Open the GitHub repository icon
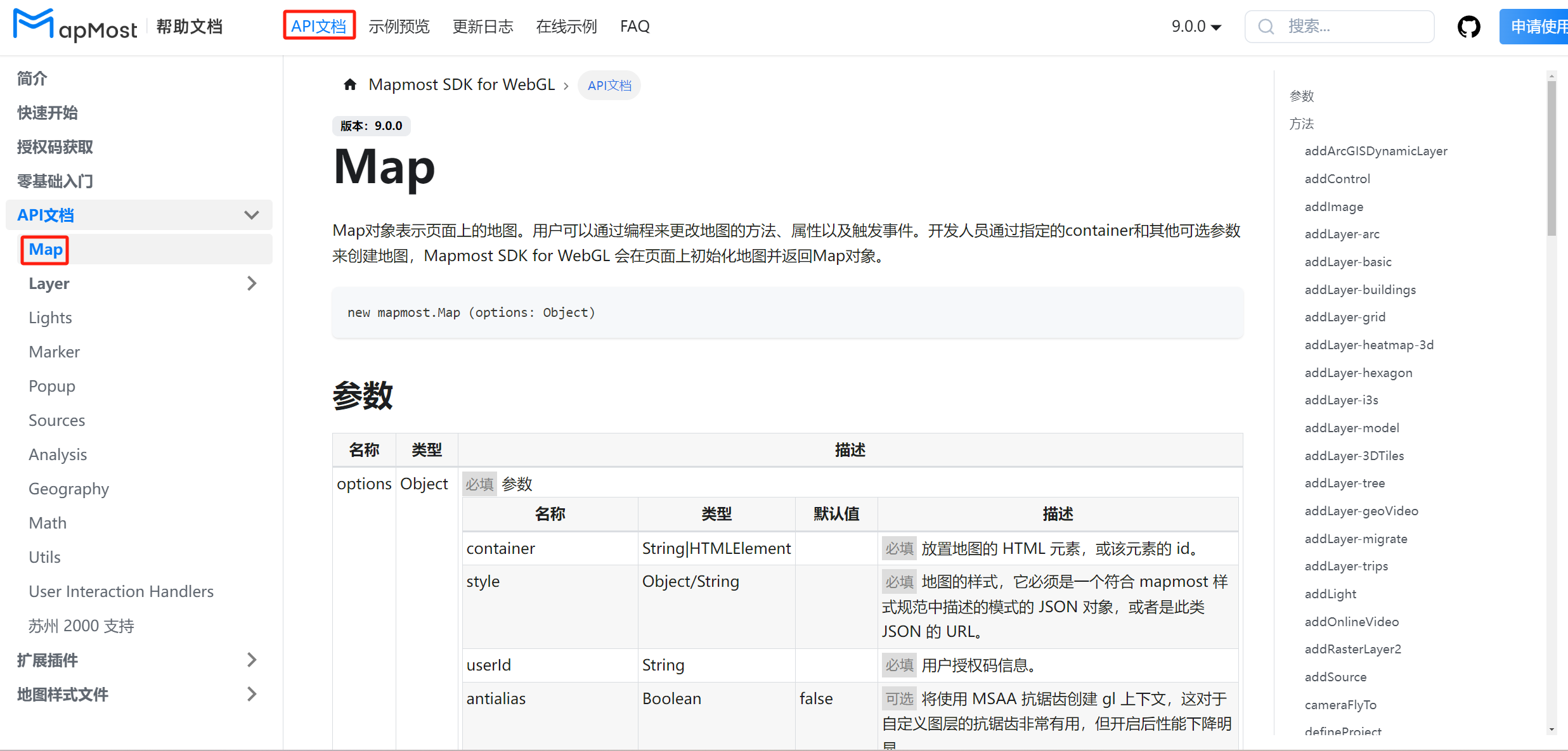 pos(1469,26)
